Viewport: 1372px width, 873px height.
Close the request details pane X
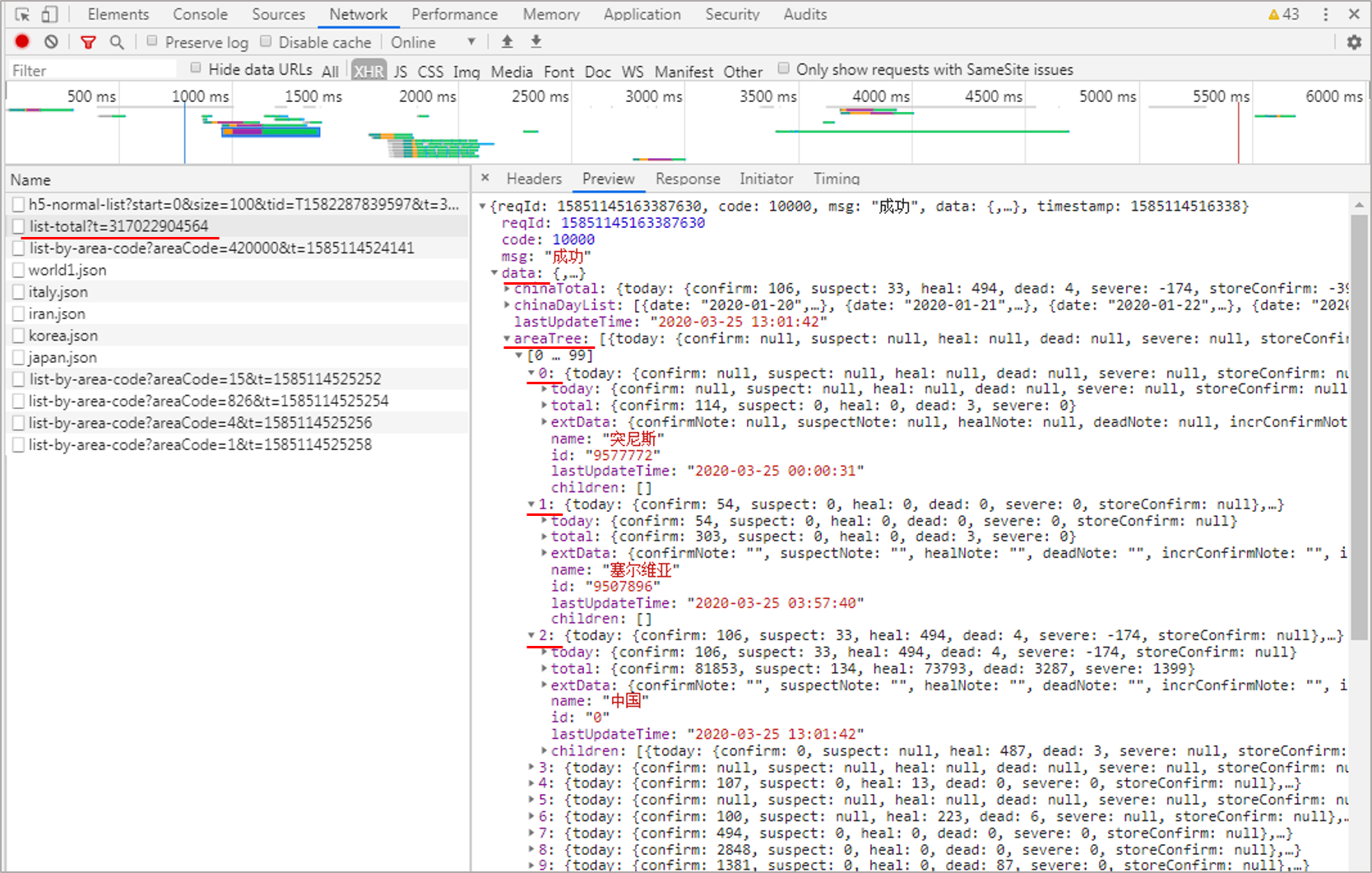(485, 178)
